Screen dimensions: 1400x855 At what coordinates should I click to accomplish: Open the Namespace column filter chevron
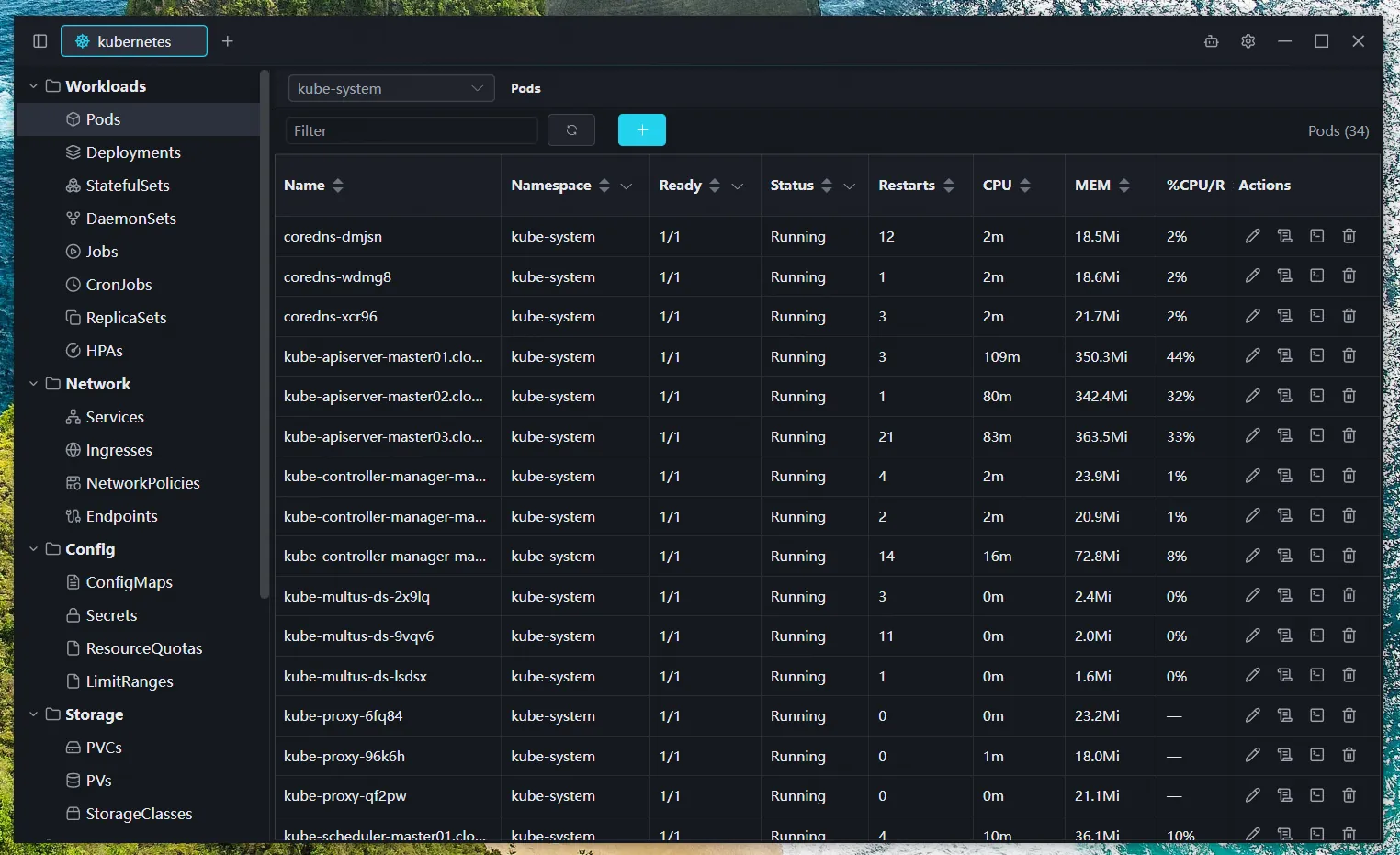(x=627, y=186)
